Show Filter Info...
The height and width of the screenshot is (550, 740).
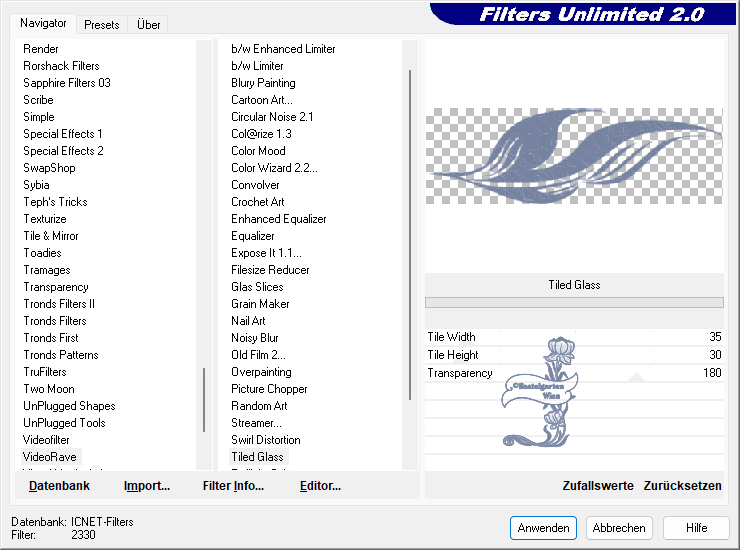pyautogui.click(x=233, y=486)
